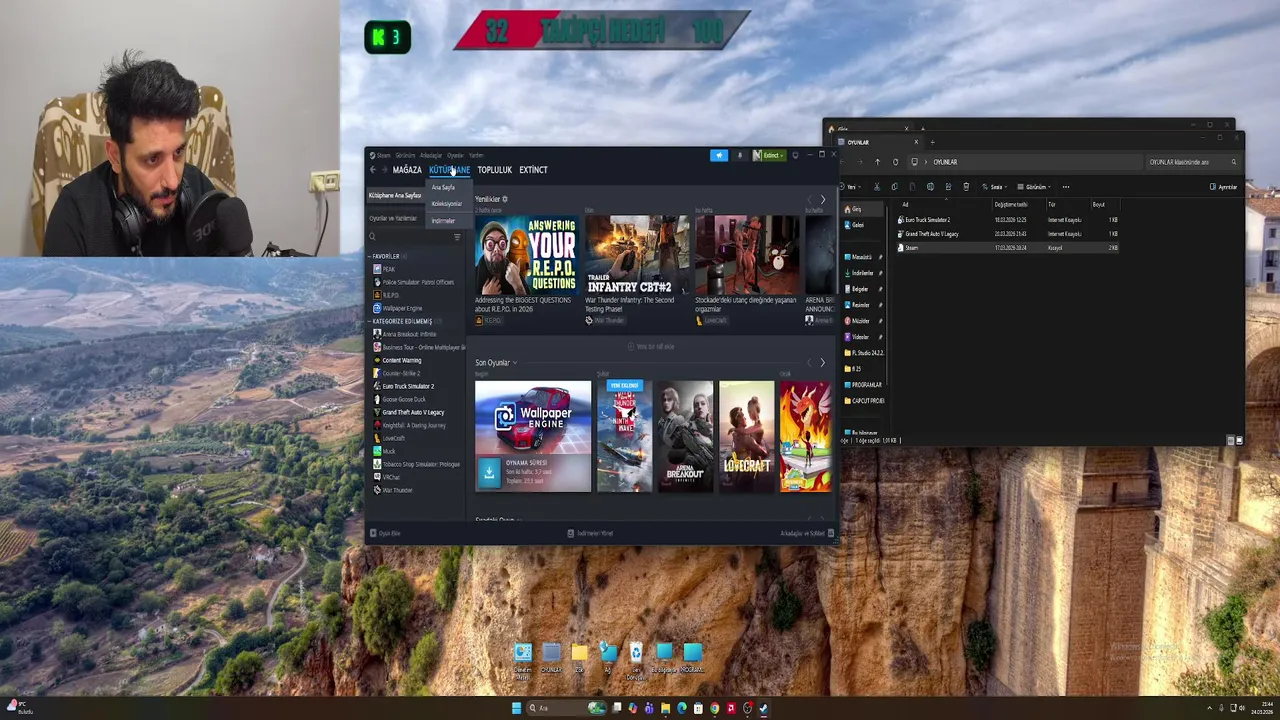Click the Steam forward navigation arrow
The image size is (1280, 720).
pos(384,170)
